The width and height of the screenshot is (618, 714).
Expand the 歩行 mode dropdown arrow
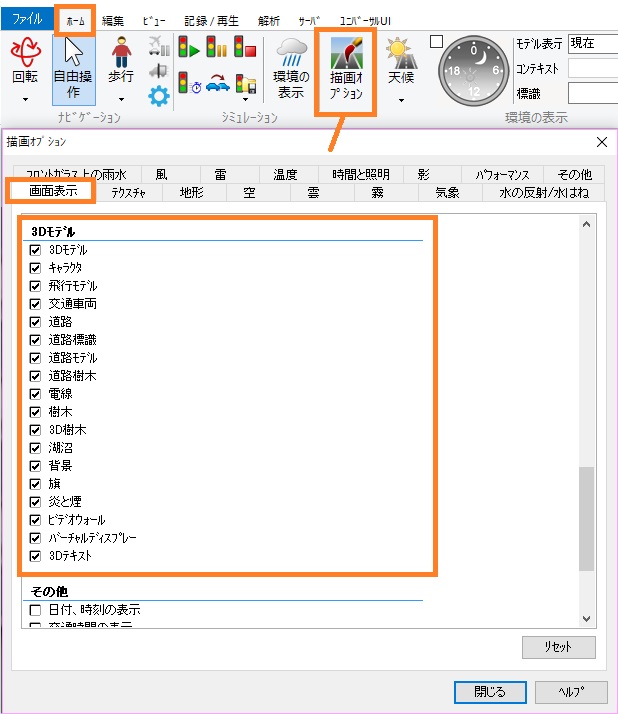pos(121,99)
